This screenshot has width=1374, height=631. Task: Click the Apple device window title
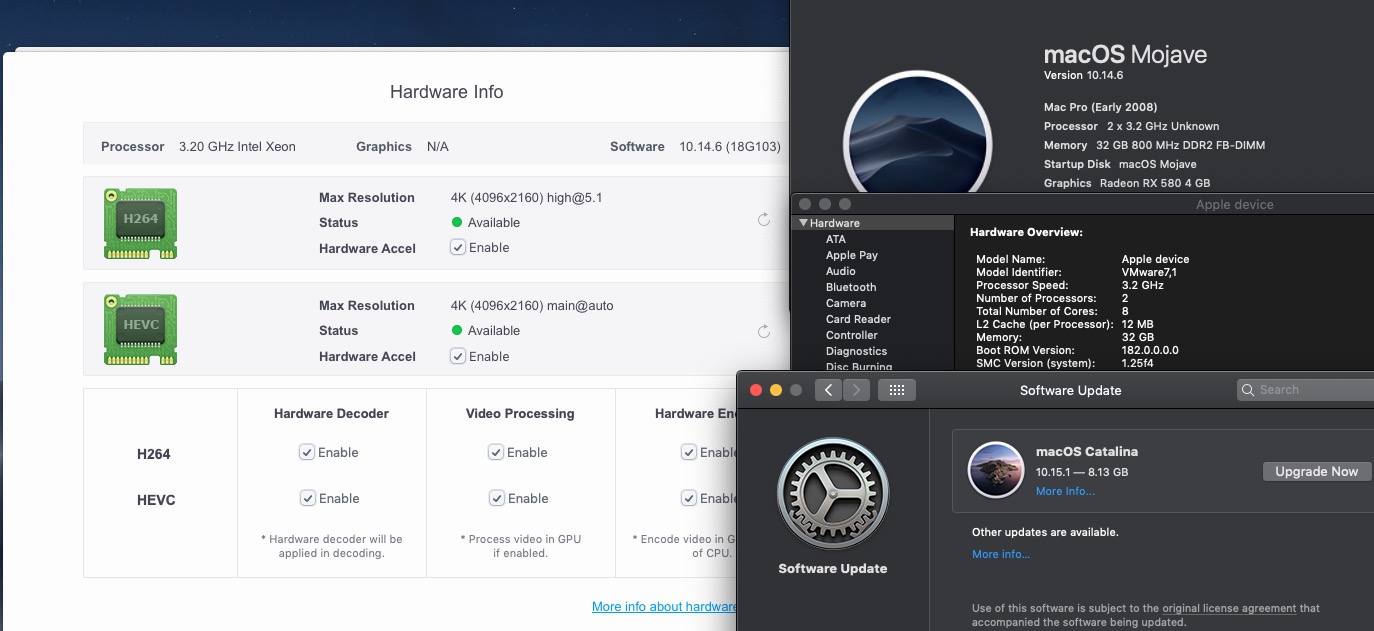click(1235, 205)
